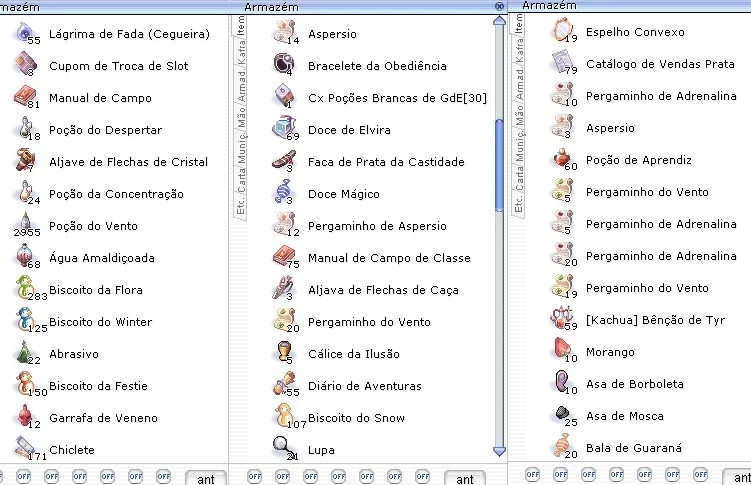Toggle the OFF switch beside the right window's ant button

[x=700, y=474]
